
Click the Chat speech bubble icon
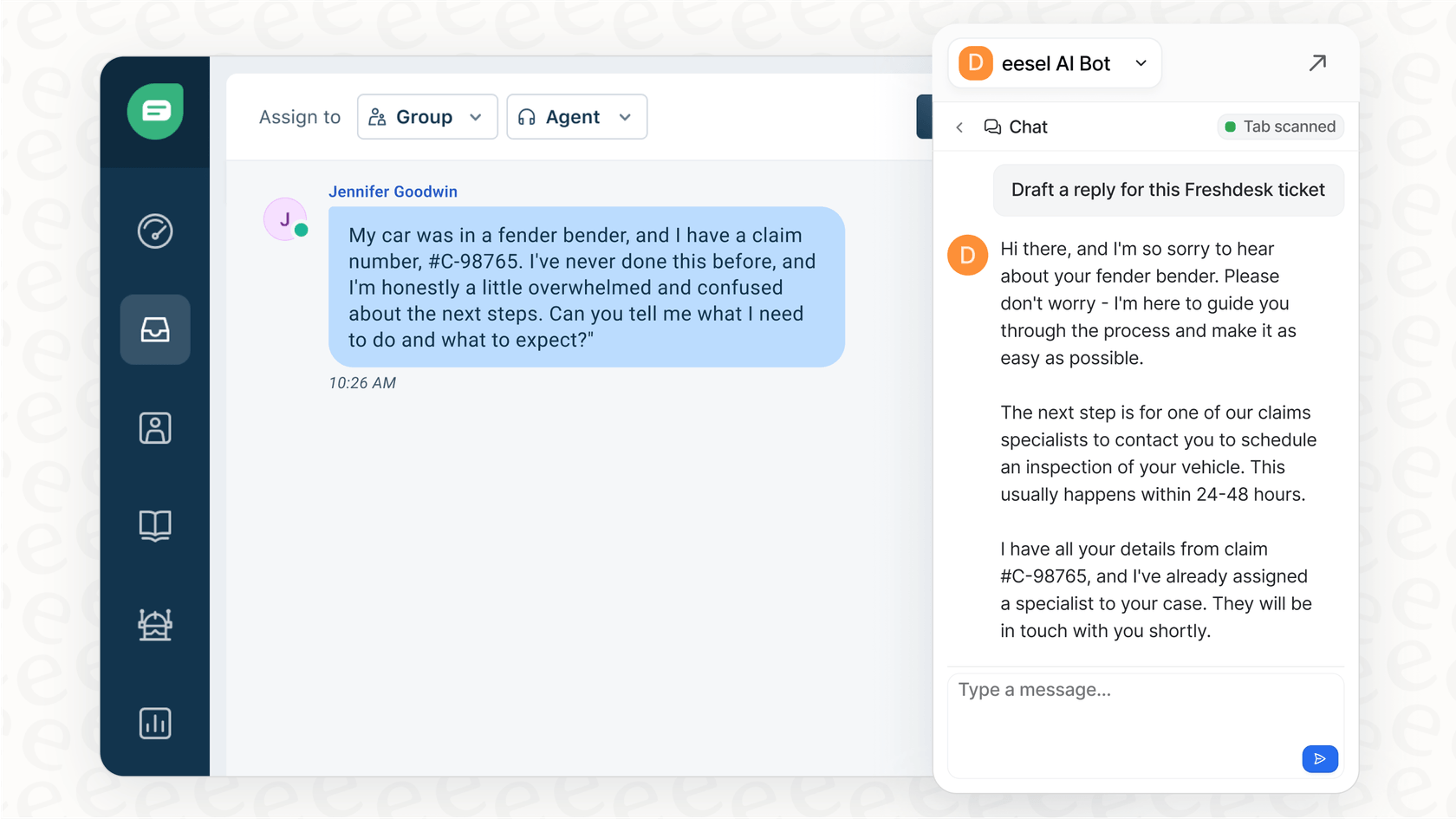tap(991, 127)
